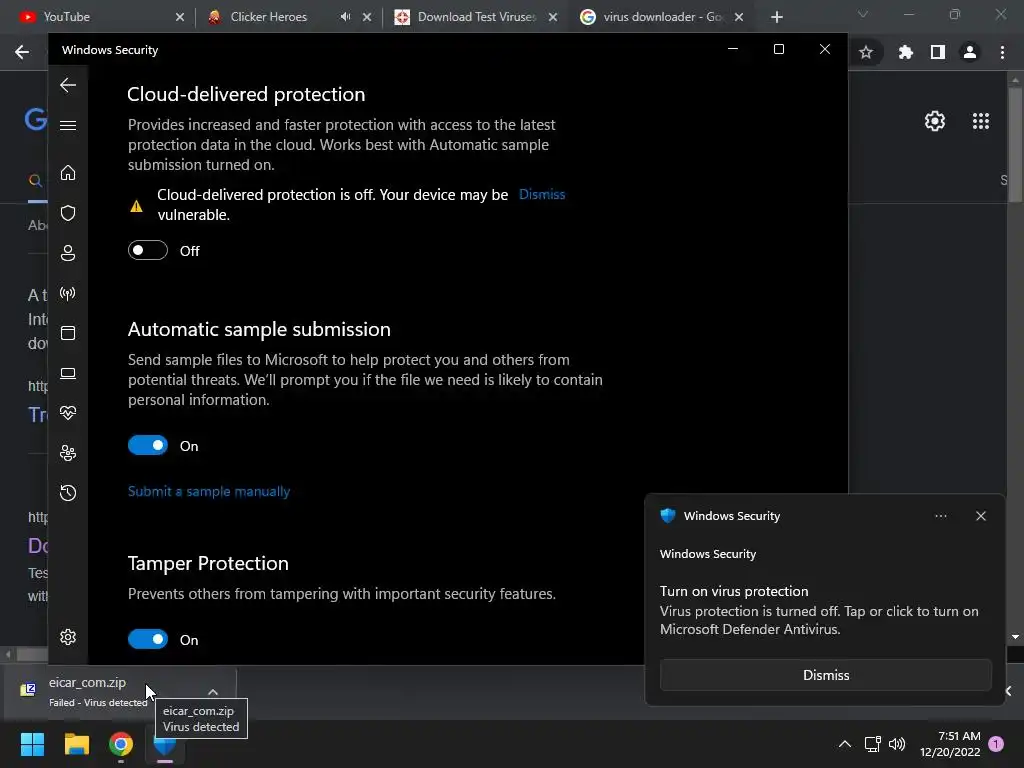The height and width of the screenshot is (768, 1024).
Task: Mute the Clicker Heroes tab audio
Action: pyautogui.click(x=345, y=17)
